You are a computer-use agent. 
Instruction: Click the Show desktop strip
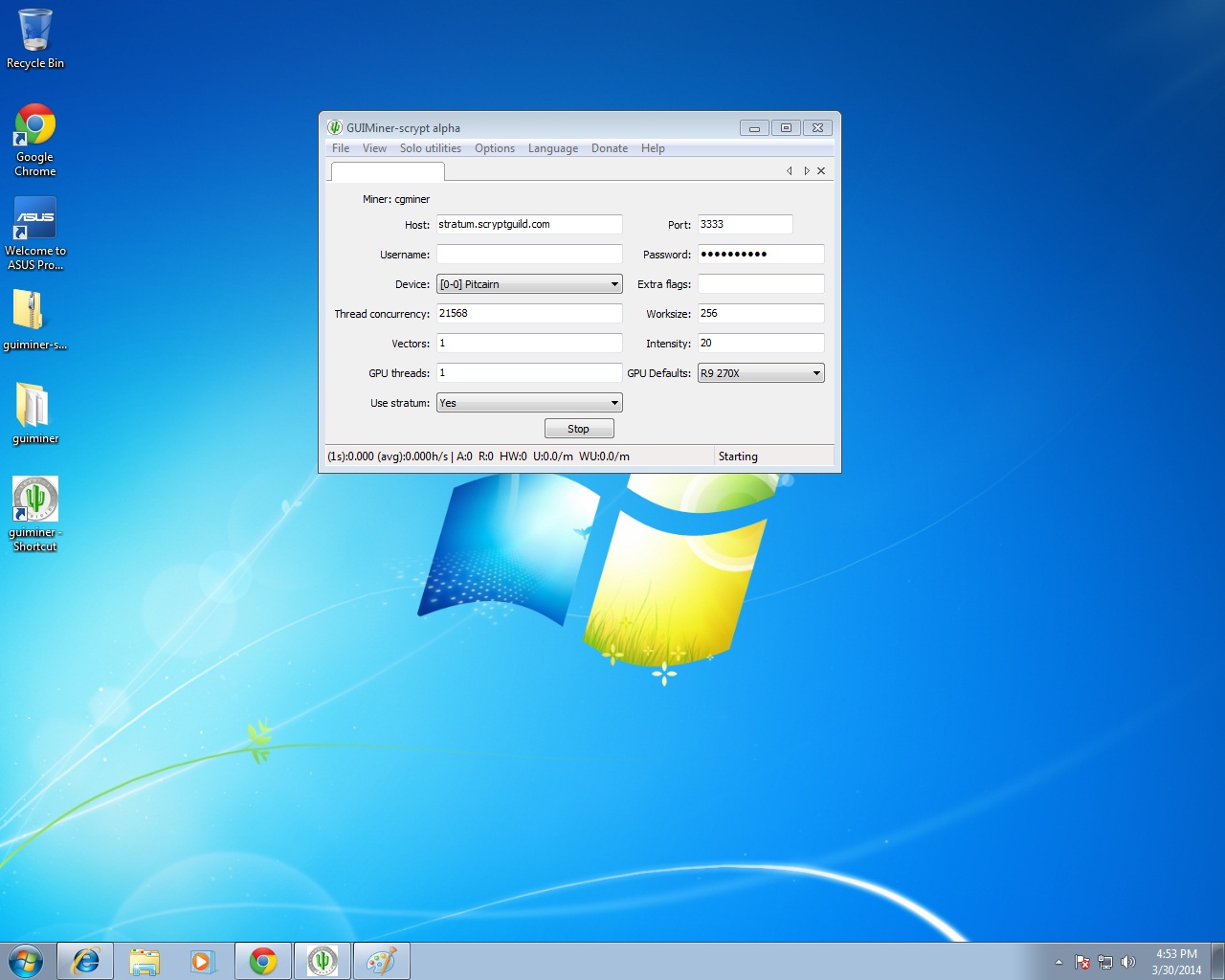click(1217, 961)
